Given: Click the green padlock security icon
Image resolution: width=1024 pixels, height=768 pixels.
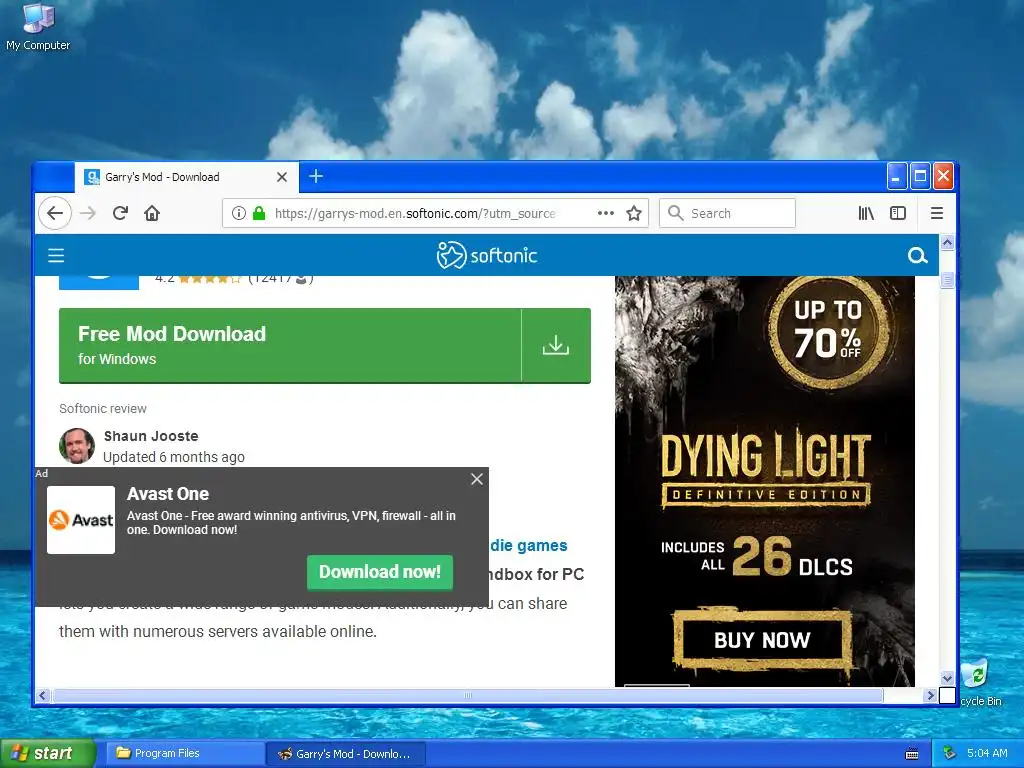Looking at the screenshot, I should pyautogui.click(x=259, y=213).
